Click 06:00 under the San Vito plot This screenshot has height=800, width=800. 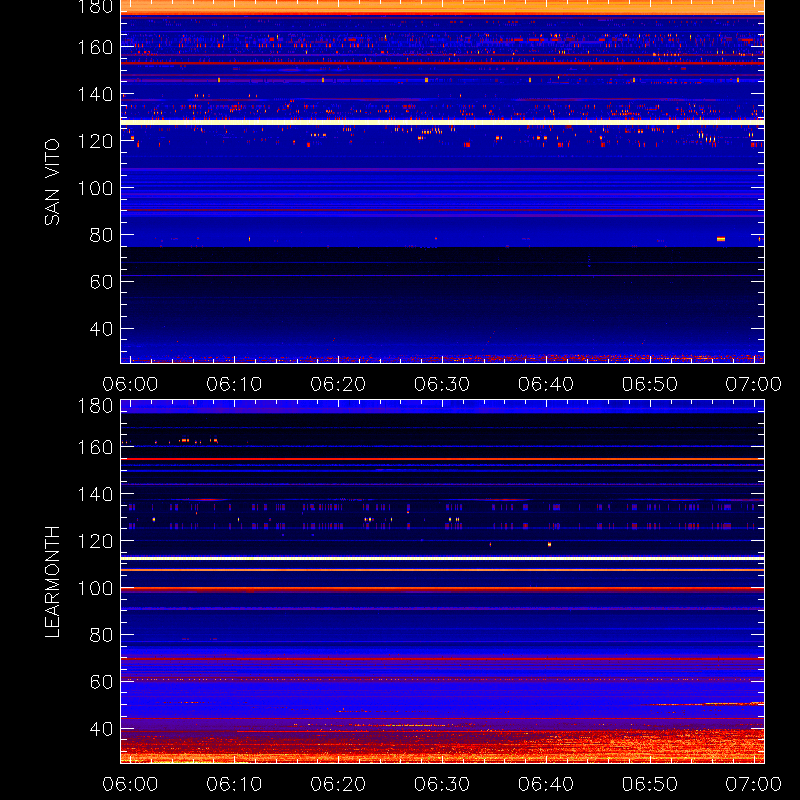coord(130,384)
